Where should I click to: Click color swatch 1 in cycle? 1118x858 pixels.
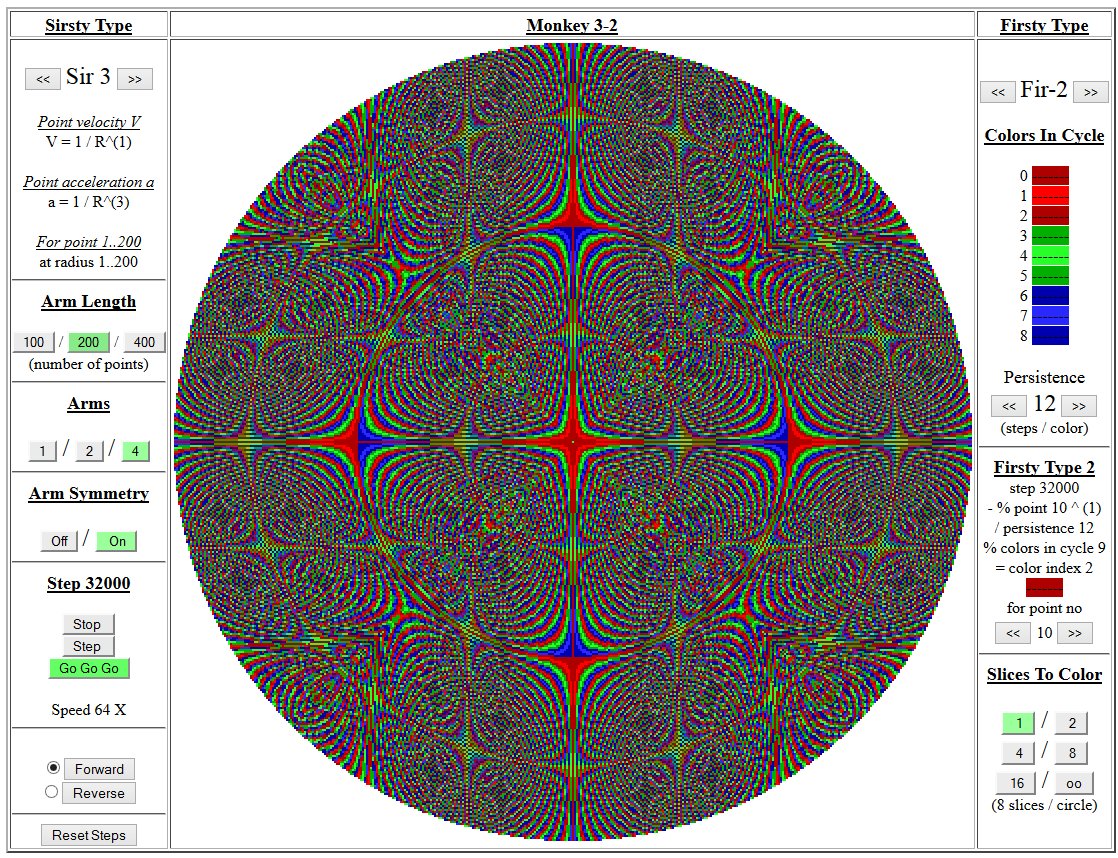coord(1050,195)
